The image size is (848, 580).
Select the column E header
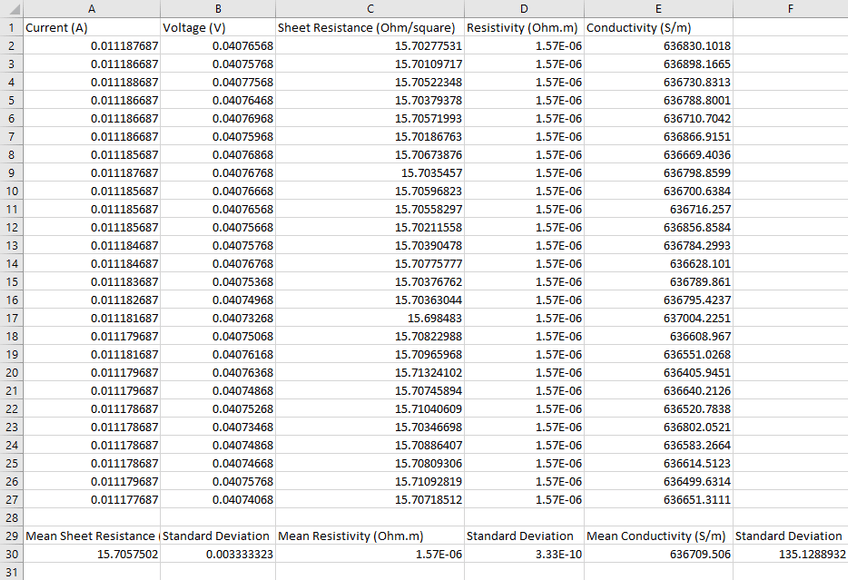tap(658, 9)
